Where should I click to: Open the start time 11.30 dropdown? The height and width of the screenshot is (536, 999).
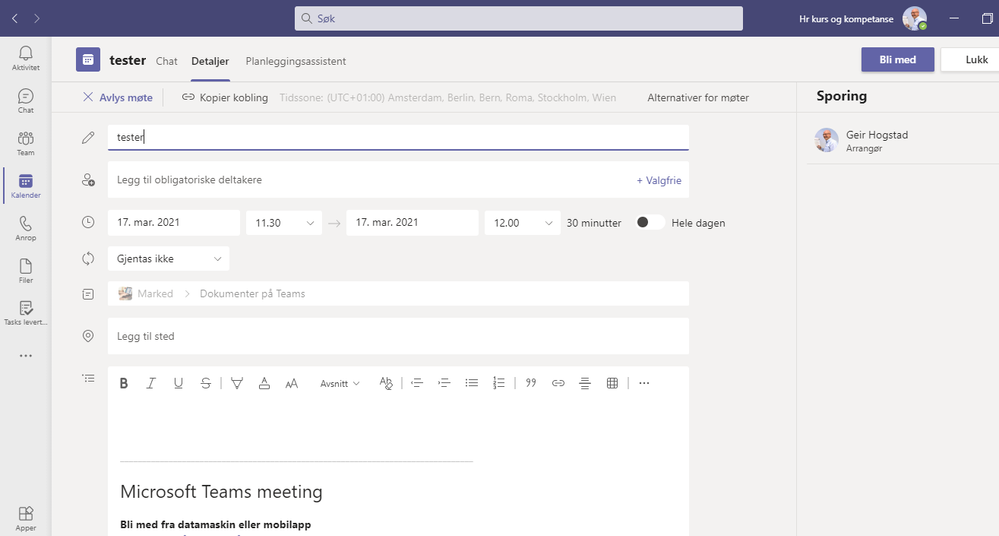click(x=284, y=223)
